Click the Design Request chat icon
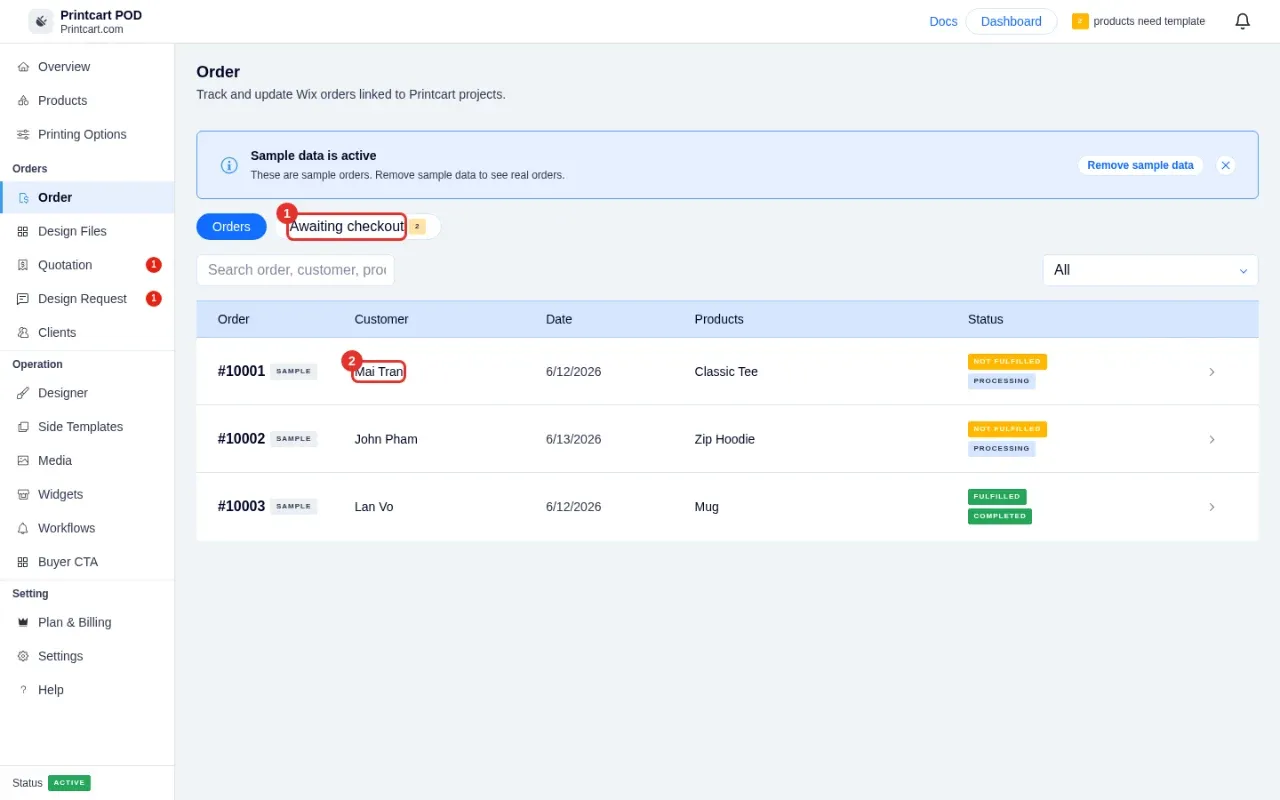This screenshot has height=800, width=1280. [23, 299]
